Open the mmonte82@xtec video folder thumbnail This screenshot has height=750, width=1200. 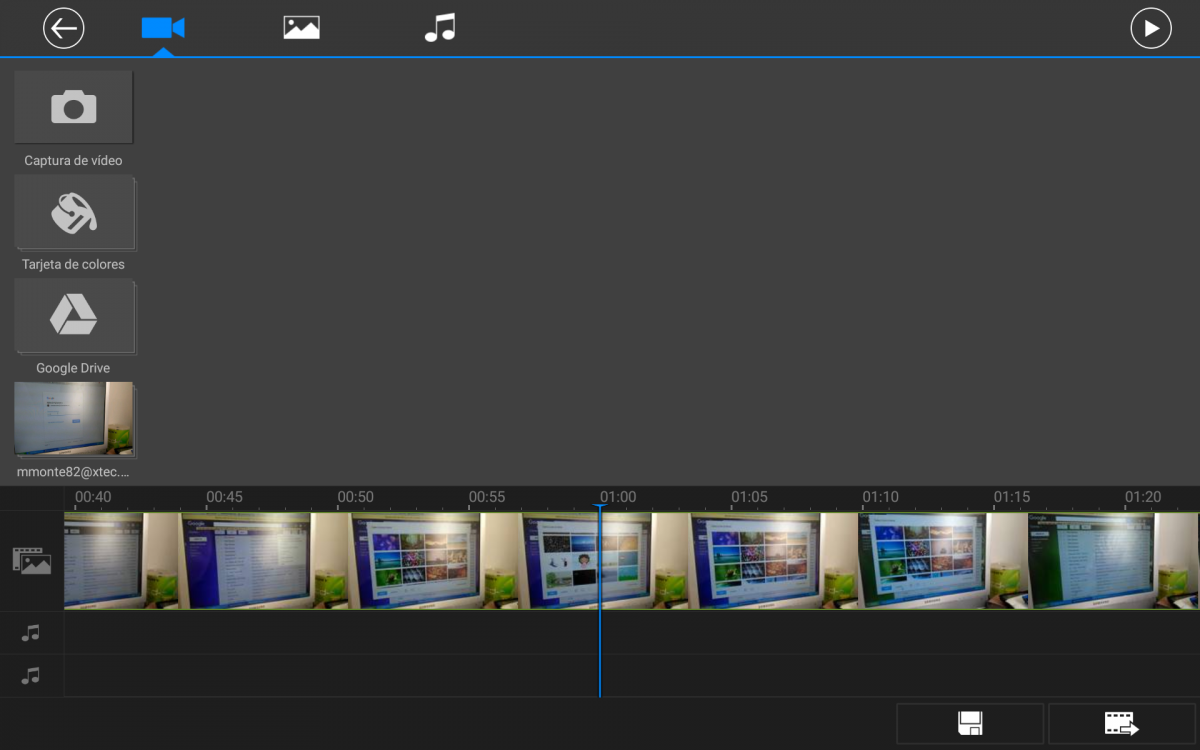pyautogui.click(x=73, y=419)
